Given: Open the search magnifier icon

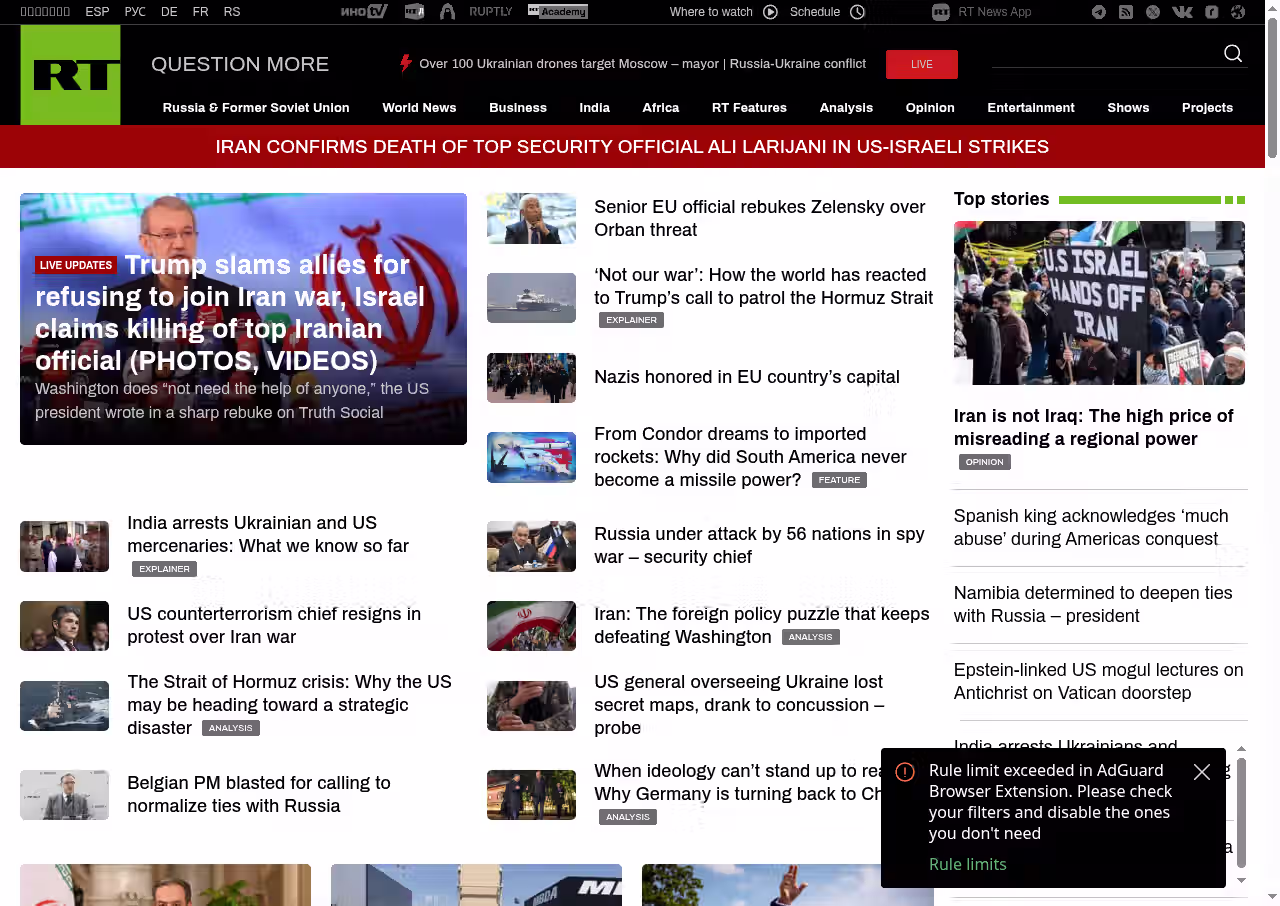Looking at the screenshot, I should [1233, 54].
